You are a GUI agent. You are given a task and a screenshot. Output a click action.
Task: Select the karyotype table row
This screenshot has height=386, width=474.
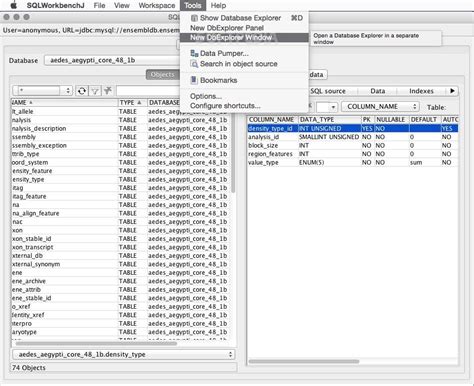122,332
